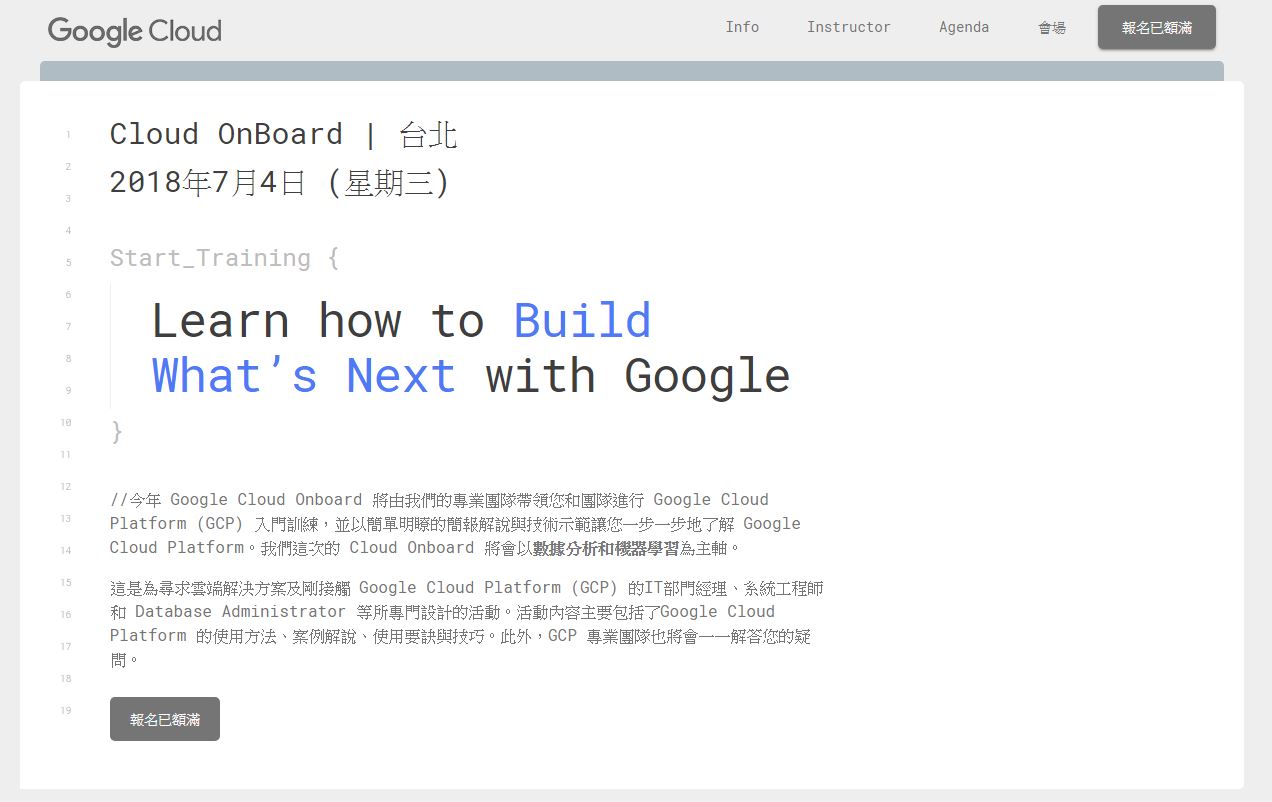Click the date text 2018年7月4日 (星期三)
1272x802 pixels.
(280, 183)
